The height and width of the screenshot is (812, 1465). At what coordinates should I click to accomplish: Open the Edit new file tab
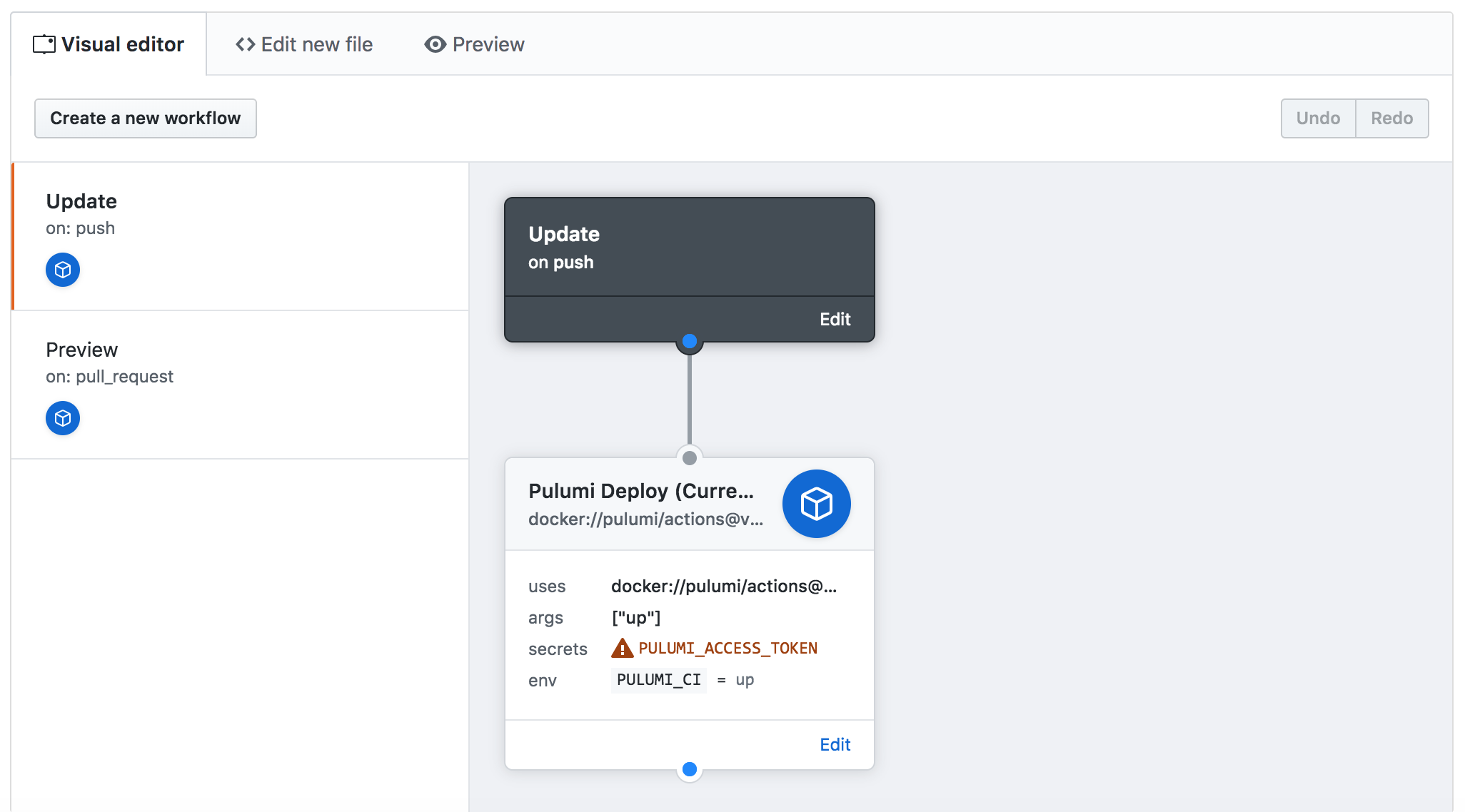(x=304, y=44)
